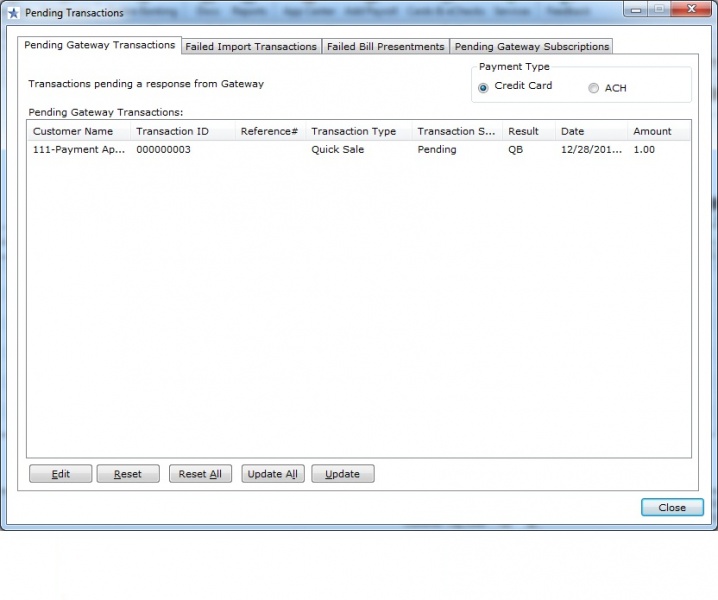Open the Failed Bill Presentments tab
The image size is (718, 600).
[x=386, y=46]
